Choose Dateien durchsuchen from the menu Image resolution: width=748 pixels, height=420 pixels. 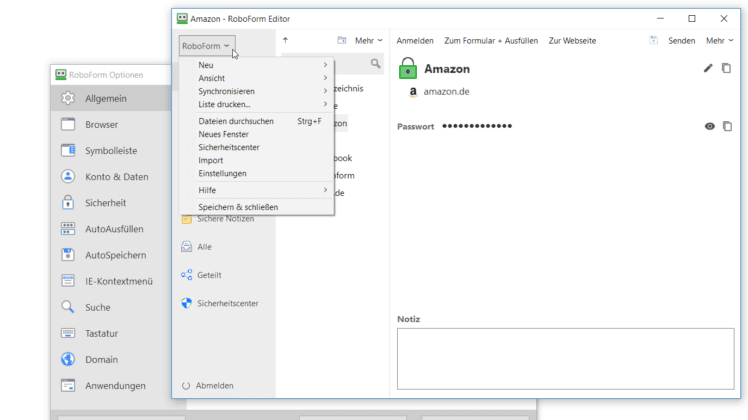coord(257,121)
